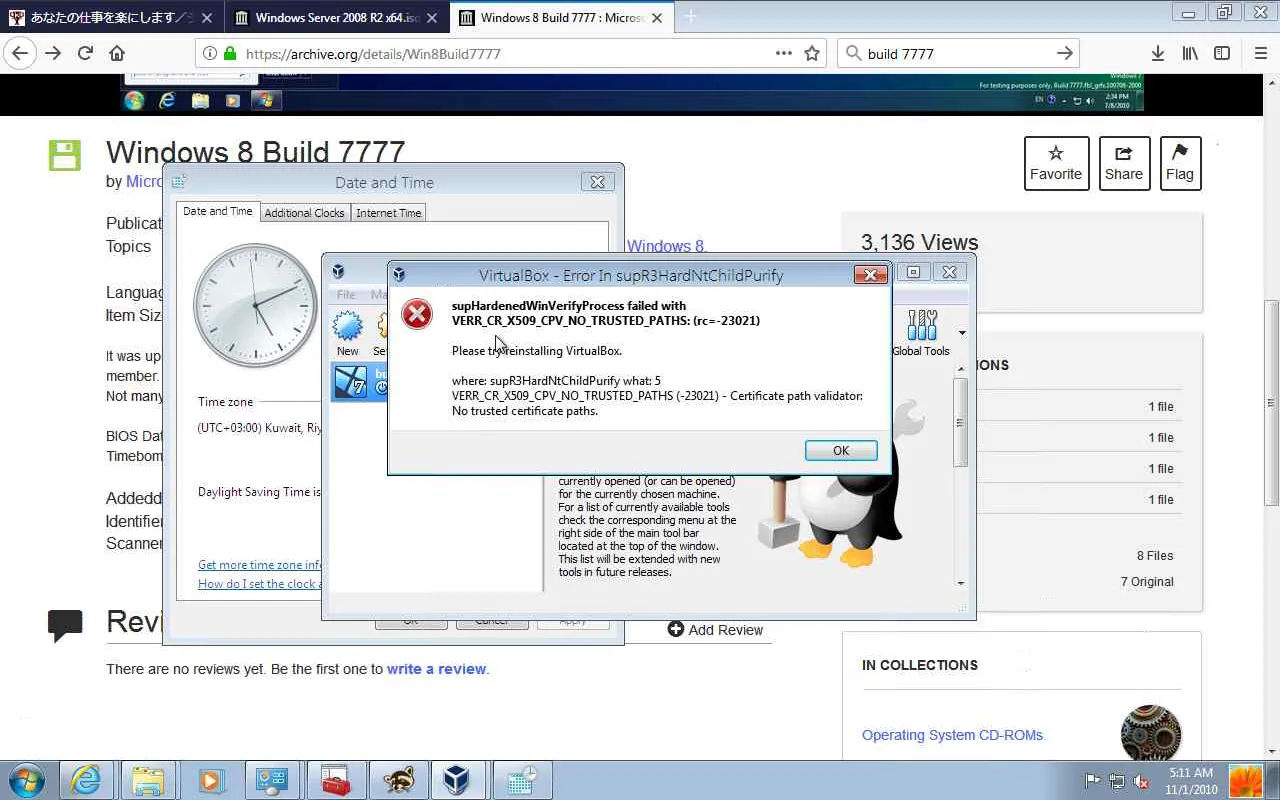
Task: Open the File menu in VirtualBox Manager
Action: pos(346,295)
